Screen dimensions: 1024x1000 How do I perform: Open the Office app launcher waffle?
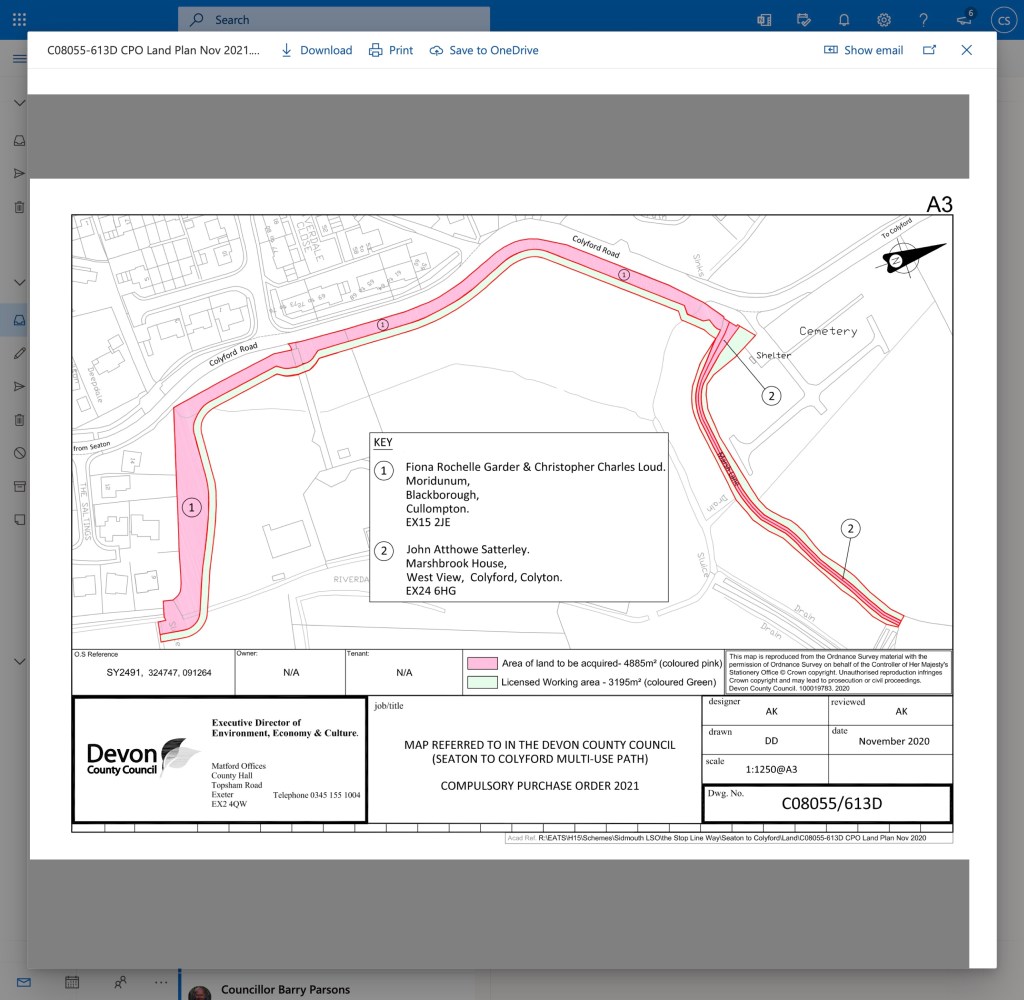coord(19,19)
